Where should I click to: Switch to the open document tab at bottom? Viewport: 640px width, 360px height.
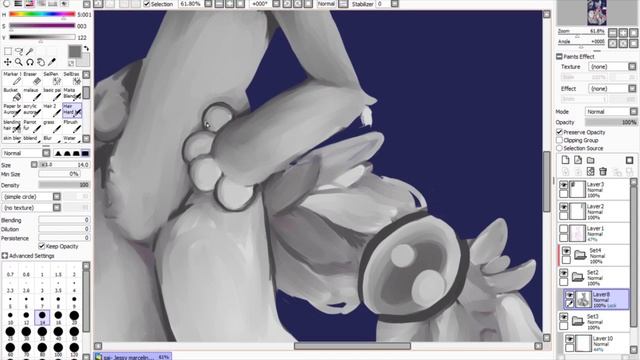(133, 357)
